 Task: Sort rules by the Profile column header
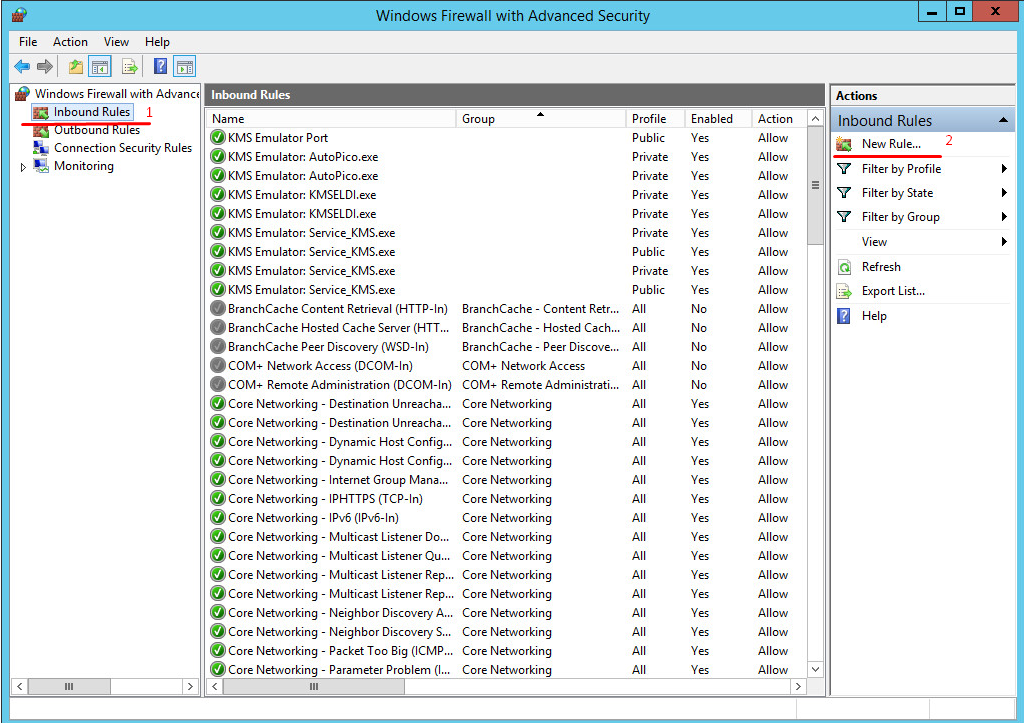click(655, 119)
